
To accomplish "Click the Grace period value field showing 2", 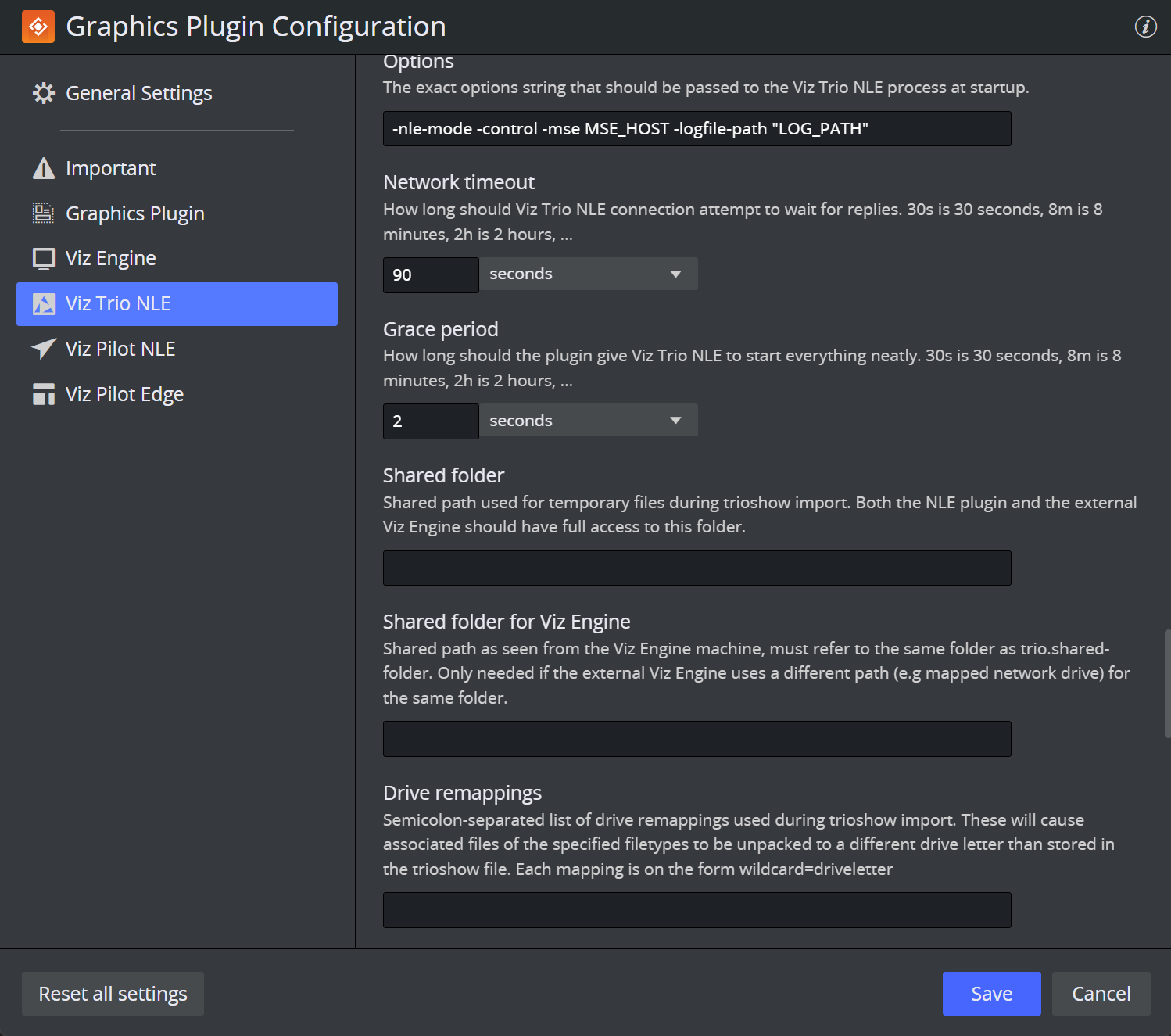I will [431, 421].
